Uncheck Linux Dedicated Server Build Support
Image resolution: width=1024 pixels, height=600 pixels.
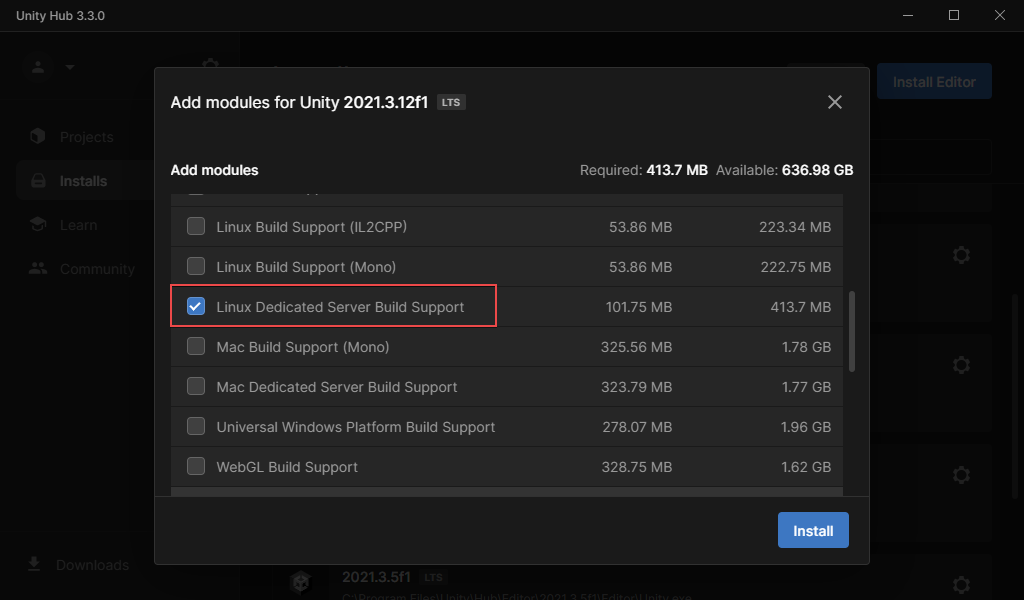point(196,306)
